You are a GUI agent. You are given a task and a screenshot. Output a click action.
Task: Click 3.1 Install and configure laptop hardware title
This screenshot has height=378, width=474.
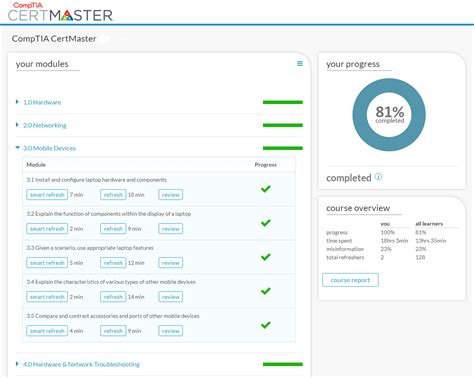(x=97, y=180)
